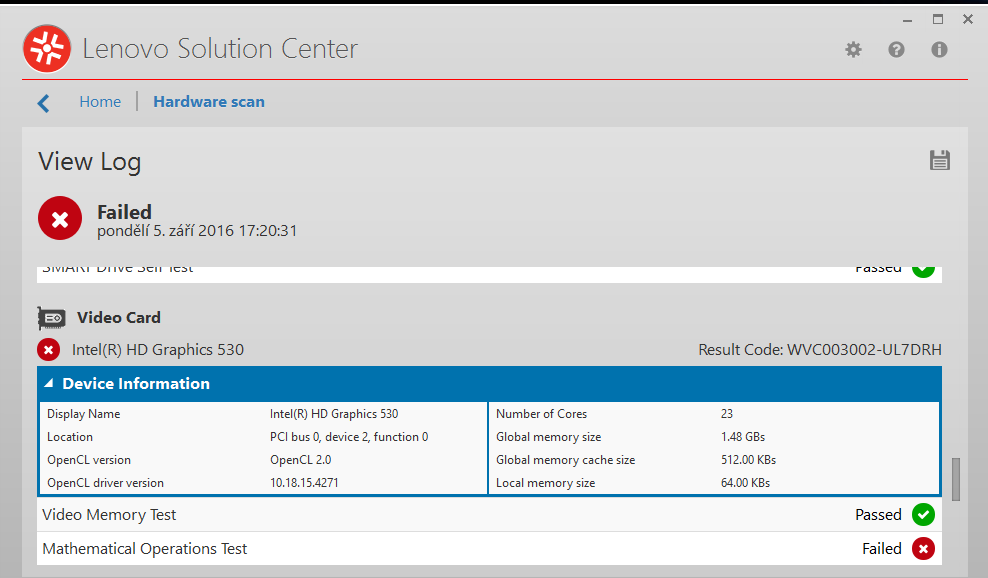Click the 512.00 KBs cache size value
This screenshot has height=578, width=988.
(749, 460)
